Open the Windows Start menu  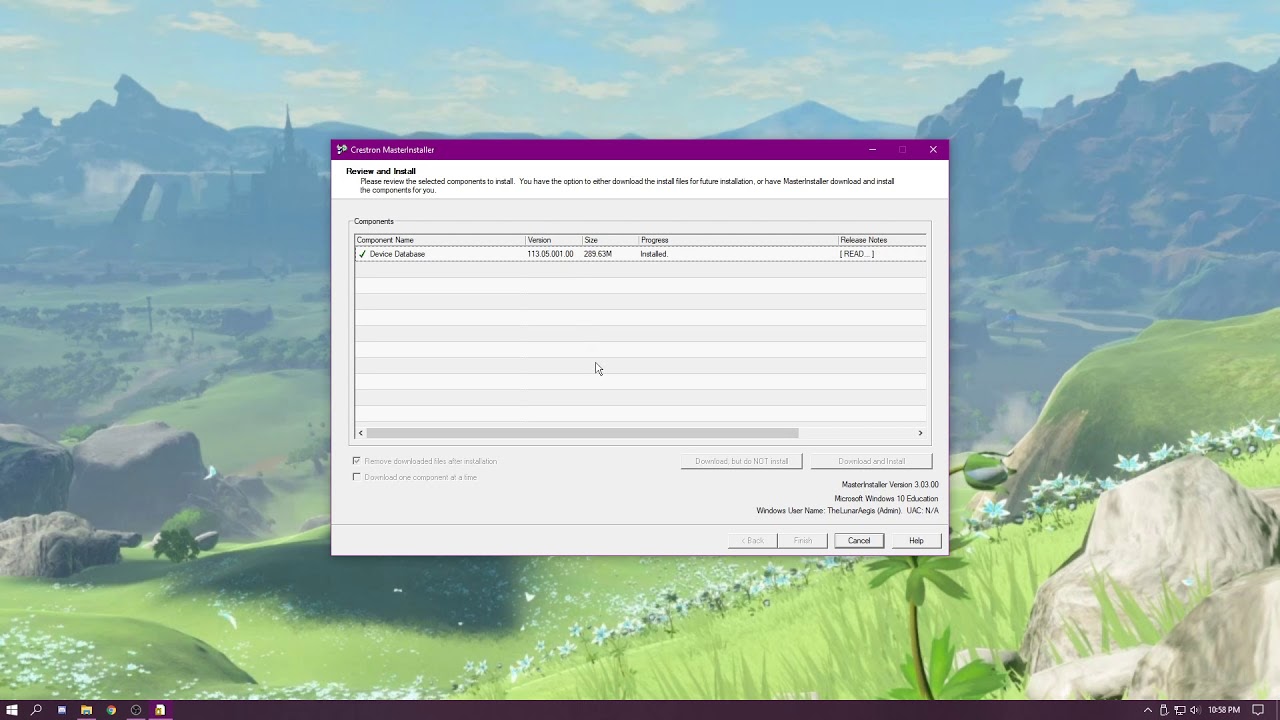click(x=12, y=710)
